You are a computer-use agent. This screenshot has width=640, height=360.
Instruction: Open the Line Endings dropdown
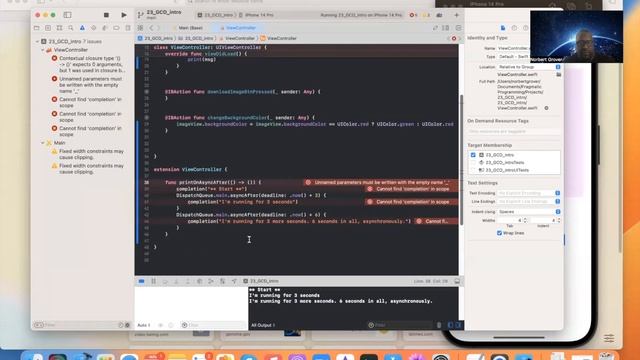(x=529, y=202)
